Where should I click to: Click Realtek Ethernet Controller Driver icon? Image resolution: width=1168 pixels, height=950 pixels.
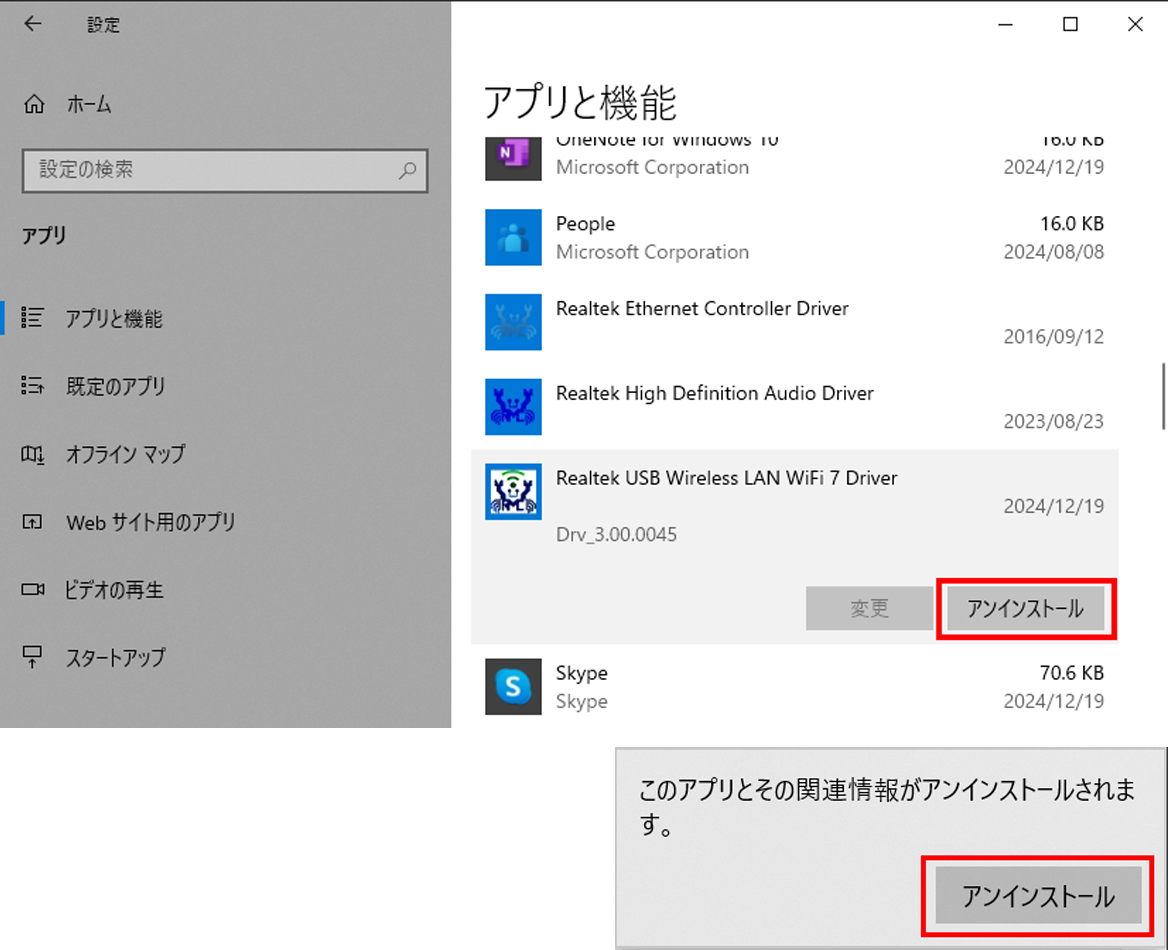(513, 322)
